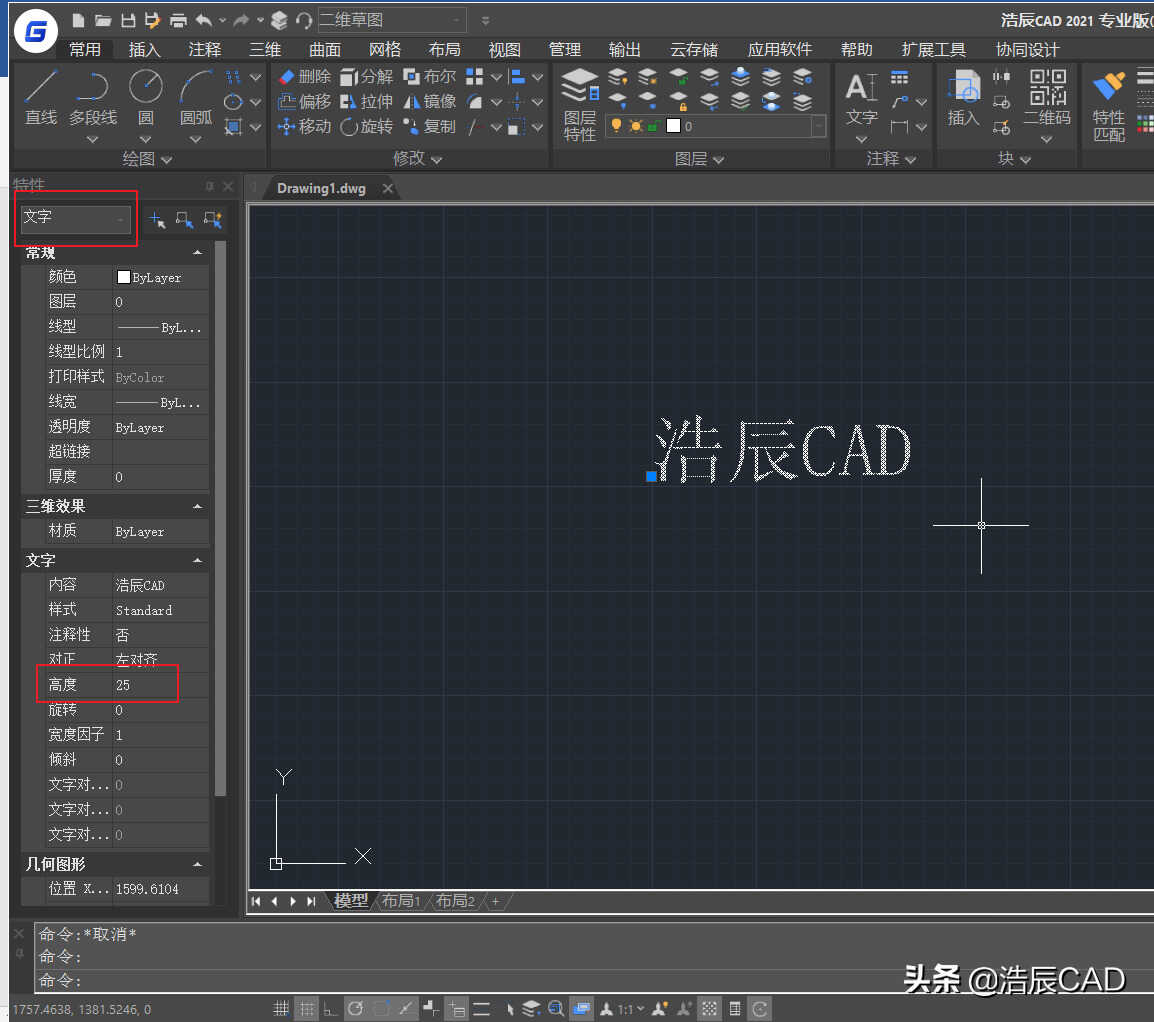The height and width of the screenshot is (1022, 1154).
Task: Select the Drawing1.dwg document tab
Action: pos(321,188)
